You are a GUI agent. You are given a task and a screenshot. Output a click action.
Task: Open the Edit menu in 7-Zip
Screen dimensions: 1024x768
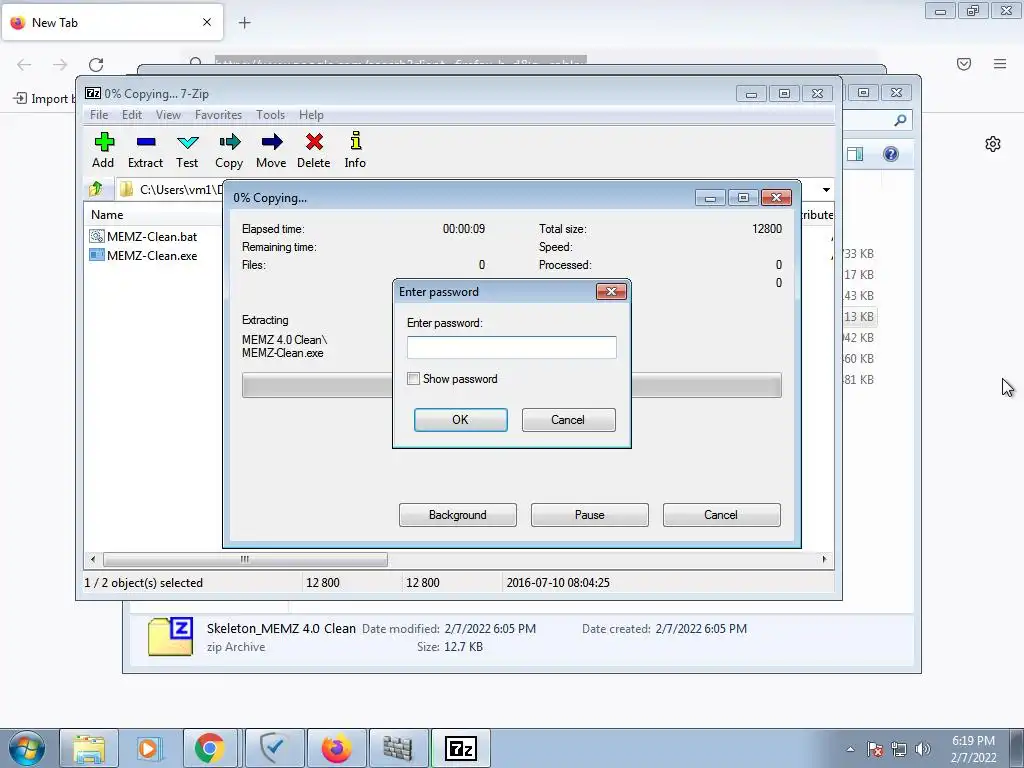131,115
